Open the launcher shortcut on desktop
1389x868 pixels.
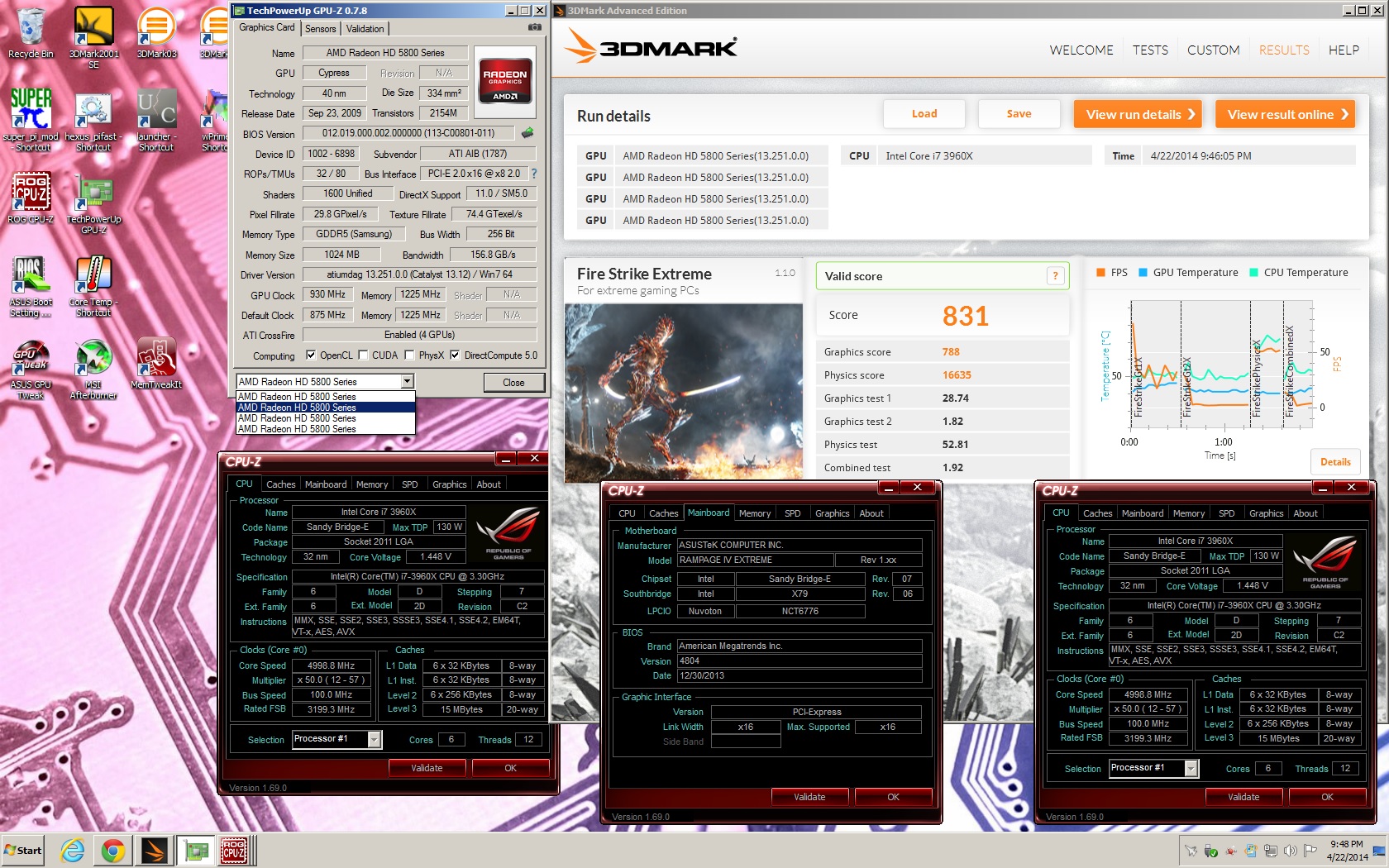click(156, 120)
